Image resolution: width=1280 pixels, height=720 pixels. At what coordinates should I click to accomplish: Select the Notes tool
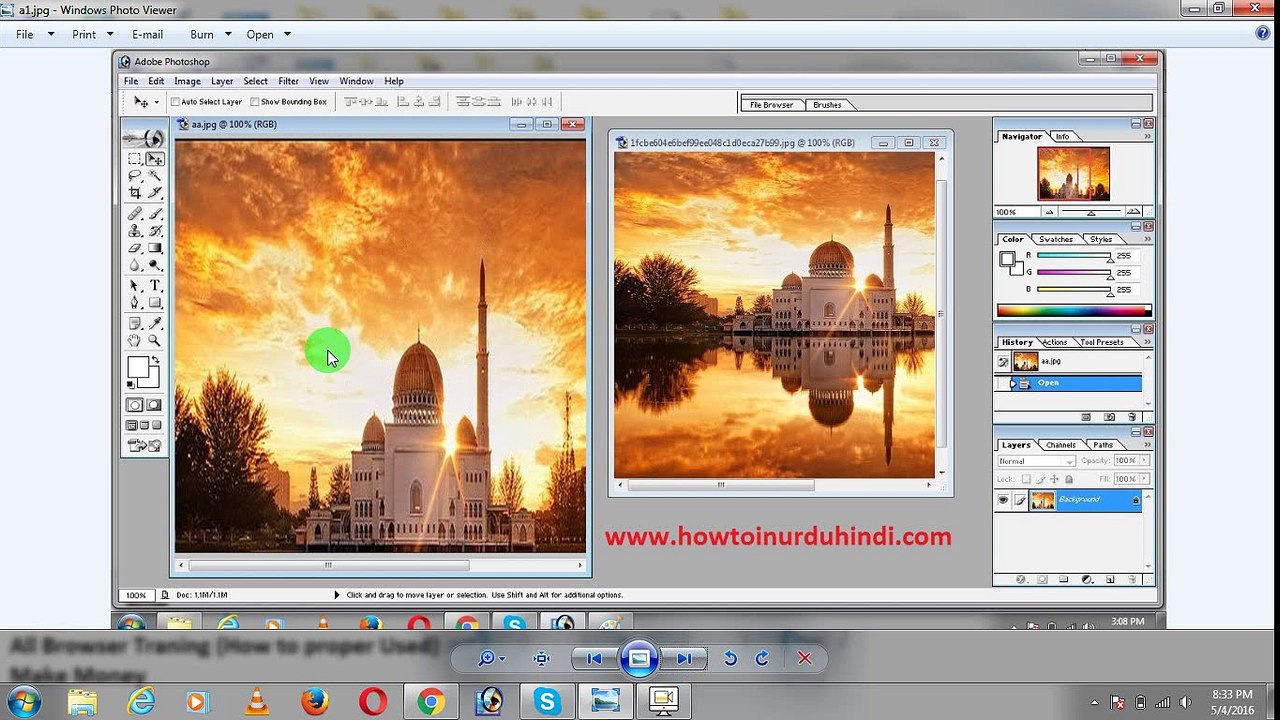tap(135, 323)
